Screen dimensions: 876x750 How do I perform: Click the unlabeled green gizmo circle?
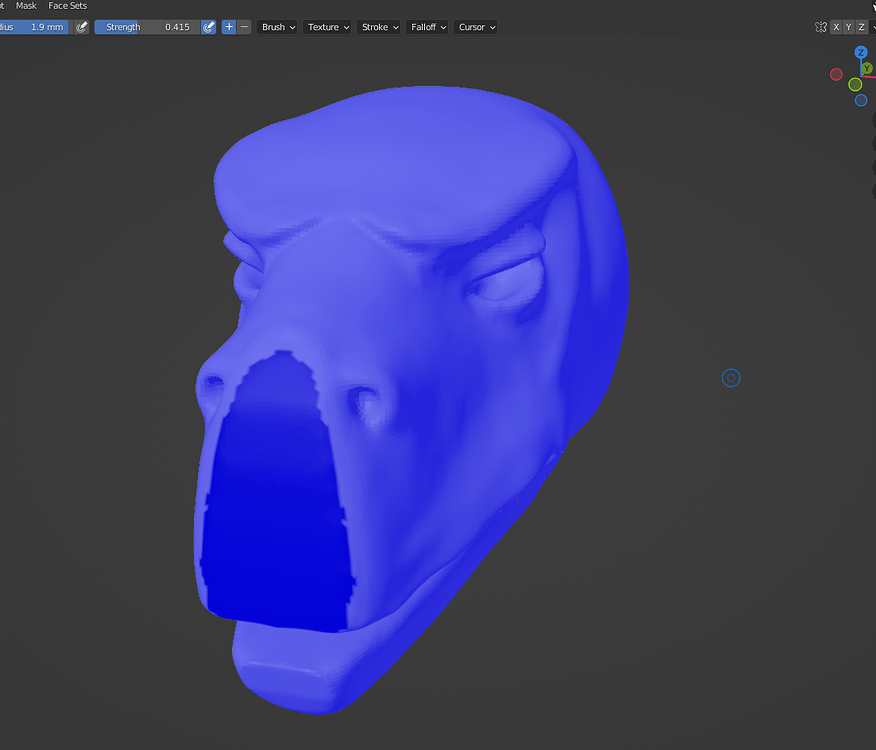pyautogui.click(x=855, y=84)
